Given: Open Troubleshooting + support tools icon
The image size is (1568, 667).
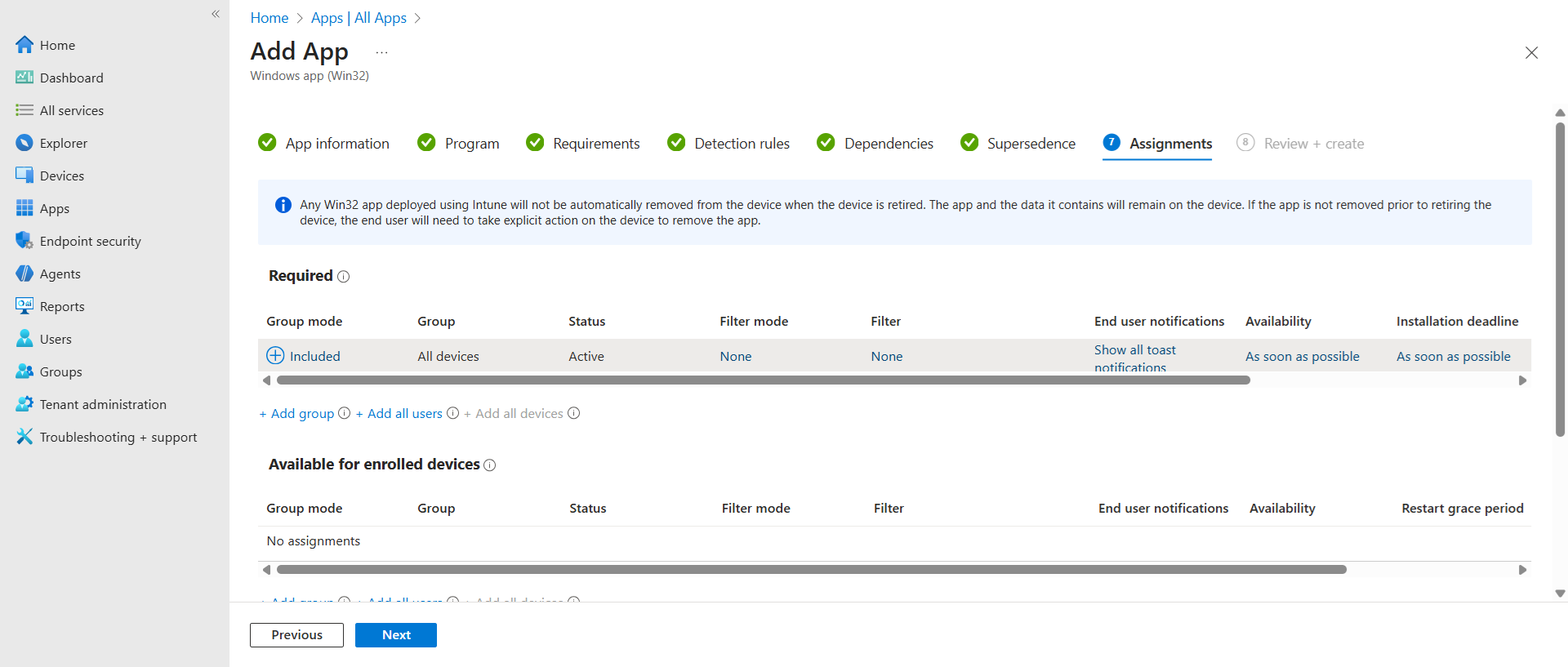Looking at the screenshot, I should tap(24, 437).
